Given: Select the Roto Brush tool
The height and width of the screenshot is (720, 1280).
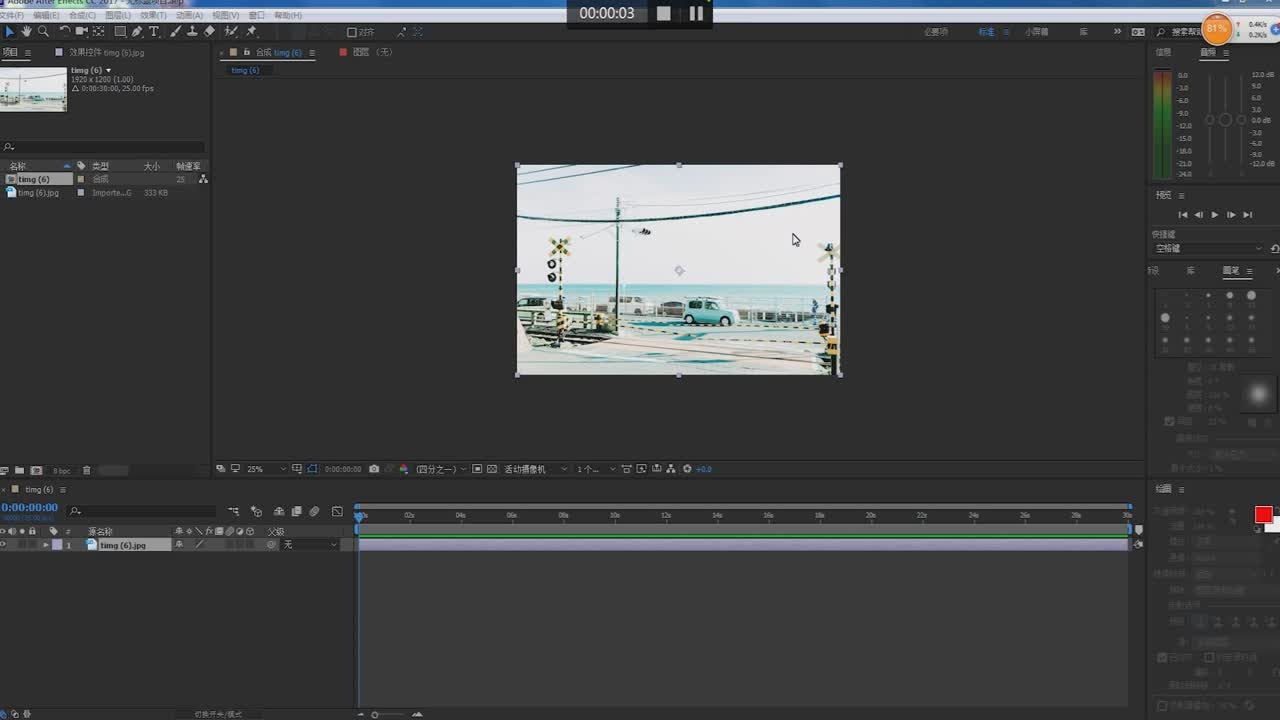Looking at the screenshot, I should click(x=231, y=32).
